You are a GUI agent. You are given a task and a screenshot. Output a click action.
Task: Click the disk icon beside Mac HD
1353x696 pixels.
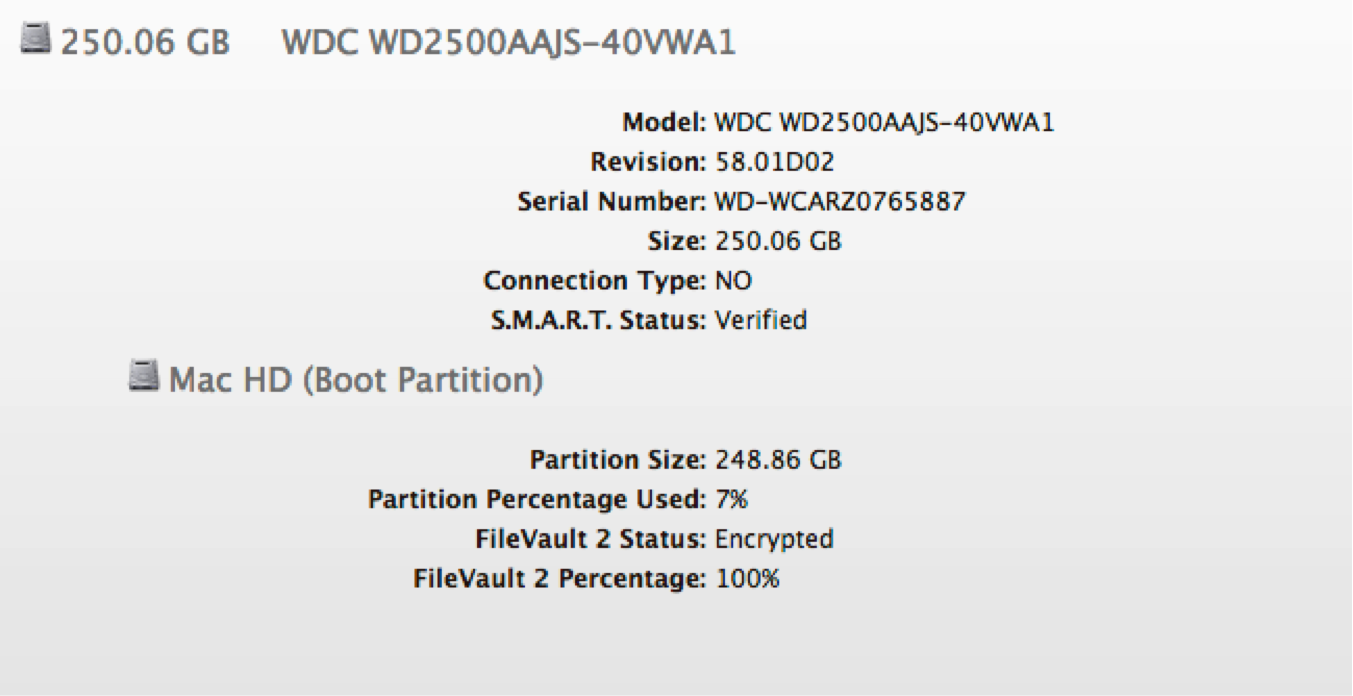(x=145, y=377)
